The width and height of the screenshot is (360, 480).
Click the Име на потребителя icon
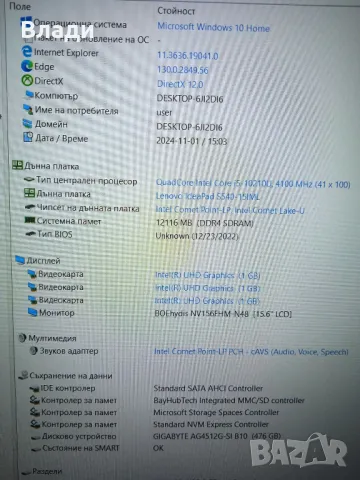[x=28, y=109]
